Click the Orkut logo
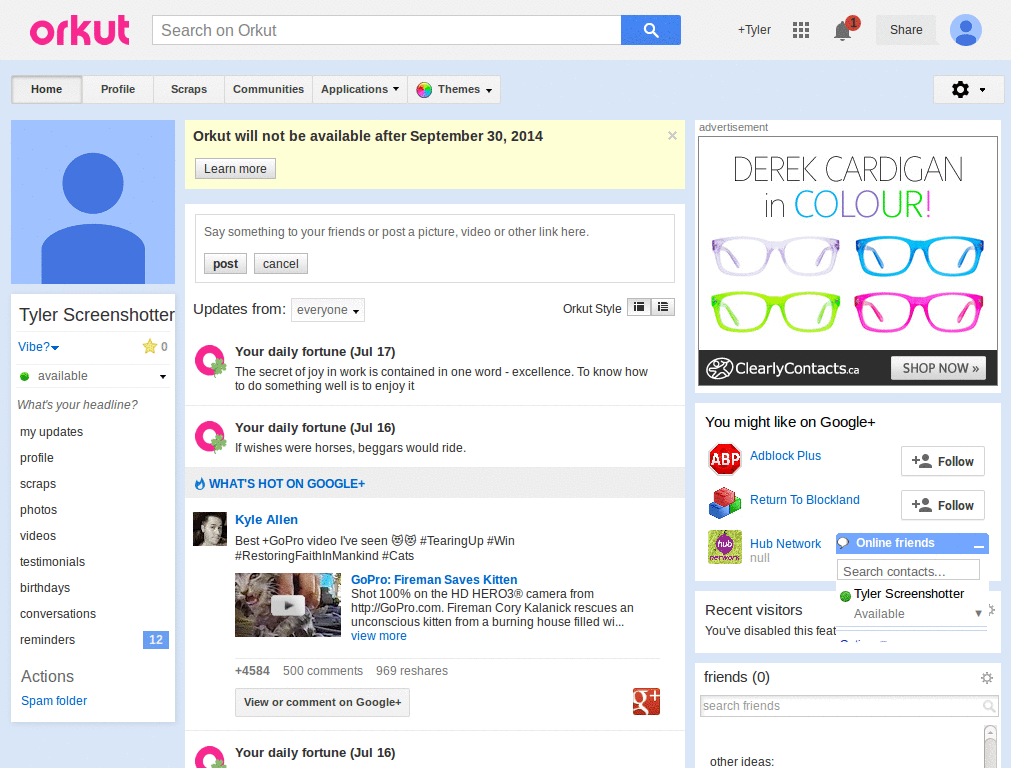The image size is (1024, 768). pyautogui.click(x=79, y=31)
